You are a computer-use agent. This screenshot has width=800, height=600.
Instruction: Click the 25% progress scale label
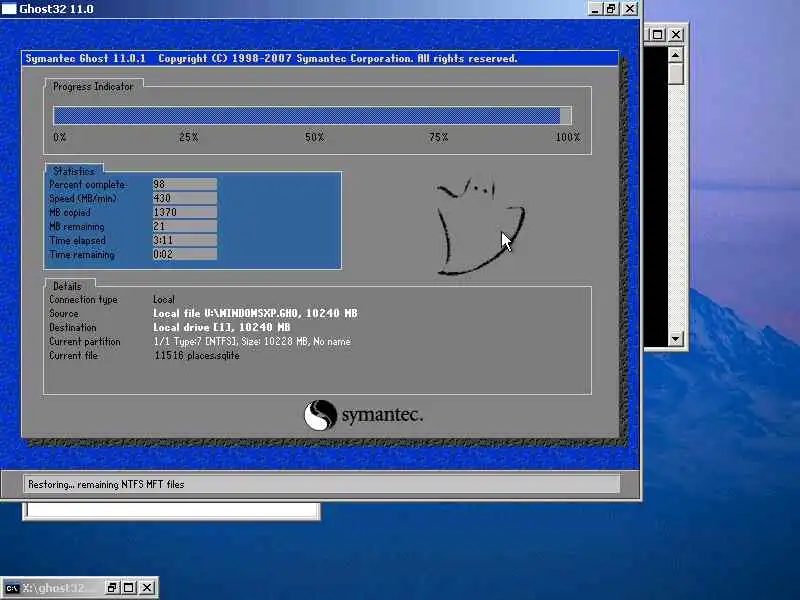click(189, 137)
